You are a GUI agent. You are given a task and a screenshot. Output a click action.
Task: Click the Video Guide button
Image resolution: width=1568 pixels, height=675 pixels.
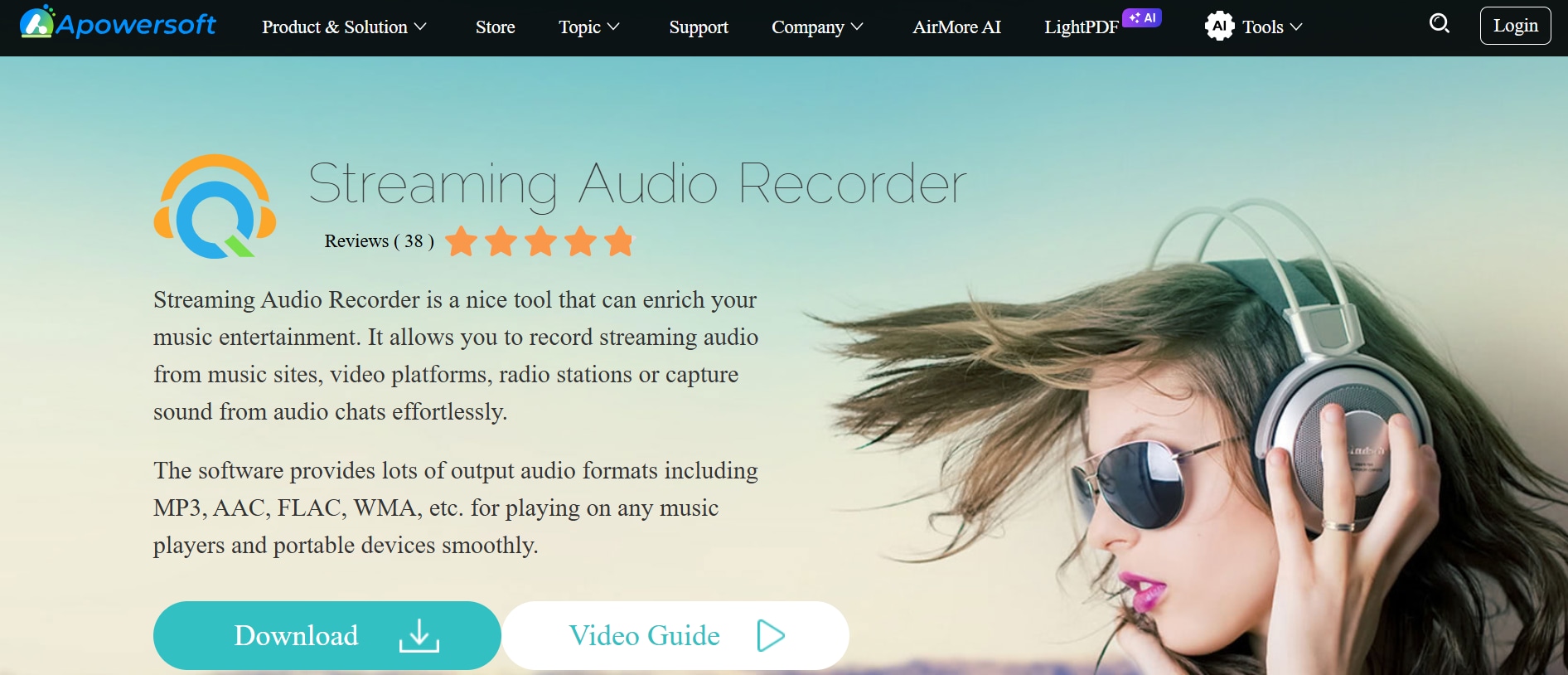point(676,635)
